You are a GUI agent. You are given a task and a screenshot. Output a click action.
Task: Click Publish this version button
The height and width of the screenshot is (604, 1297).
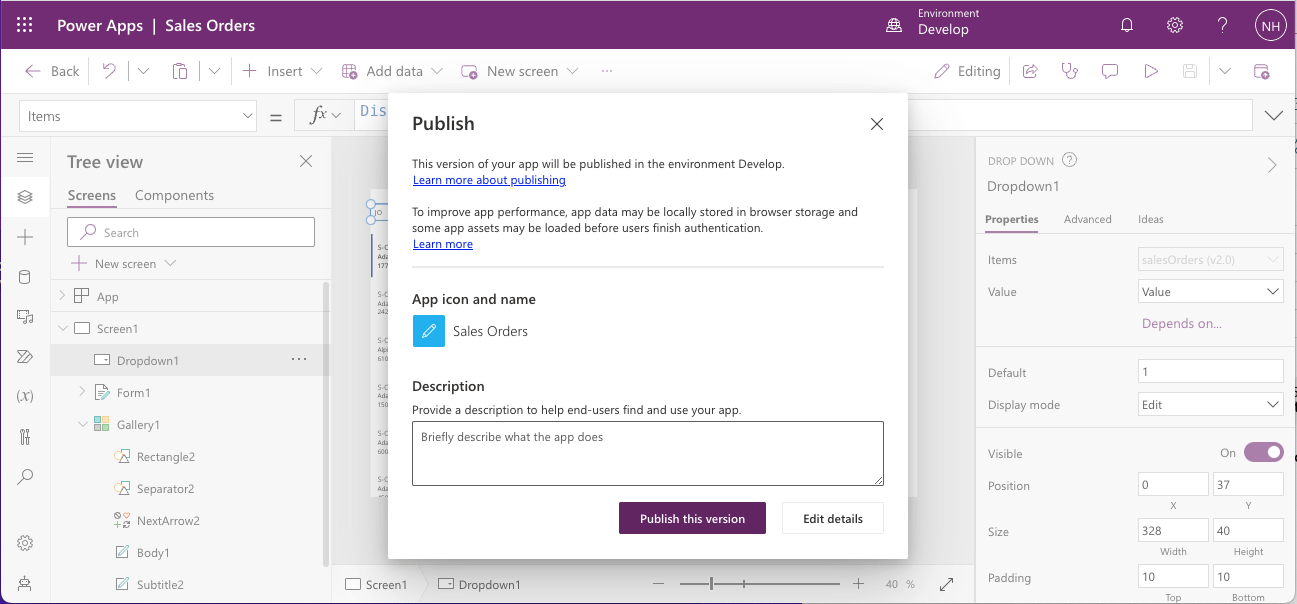coord(692,518)
